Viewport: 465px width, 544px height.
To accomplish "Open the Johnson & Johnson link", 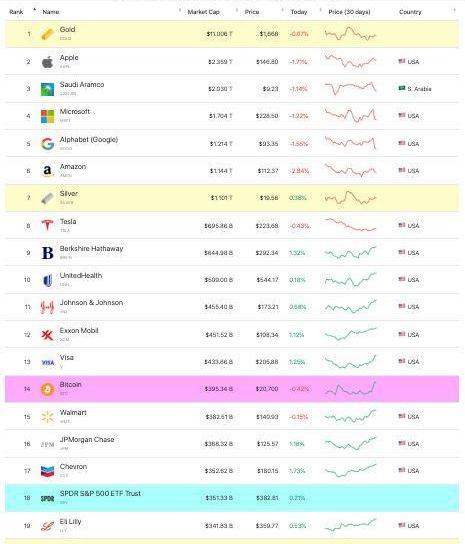I will (x=91, y=303).
